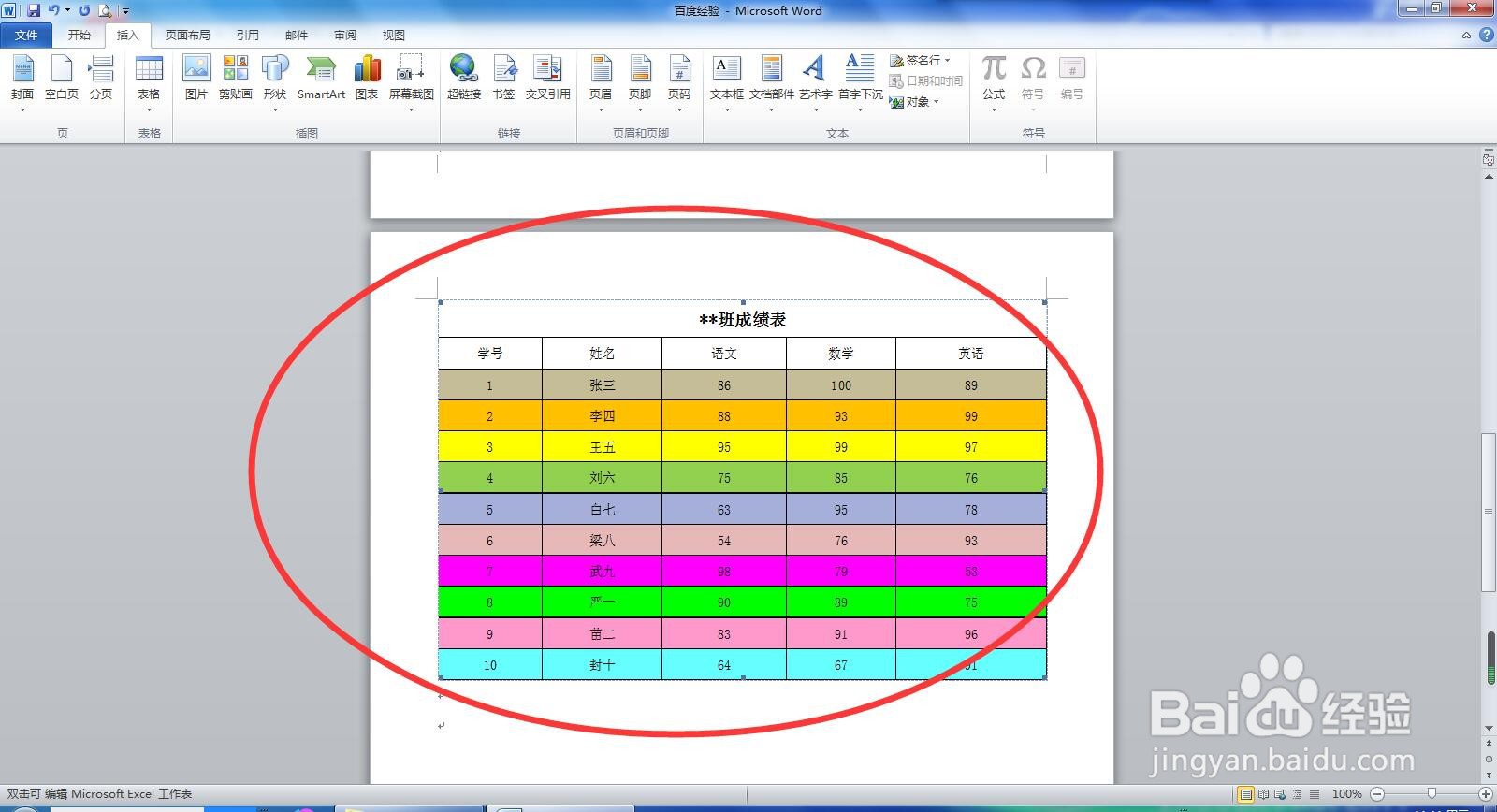This screenshot has height=812, width=1497.
Task: Insert a bookmark (书签)
Action: click(504, 79)
